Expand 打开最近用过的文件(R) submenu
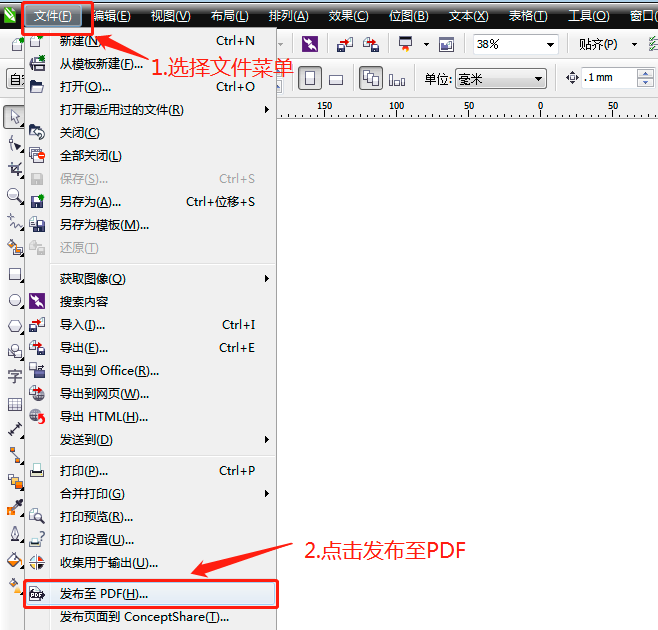The height and width of the screenshot is (630, 658). [x=151, y=110]
